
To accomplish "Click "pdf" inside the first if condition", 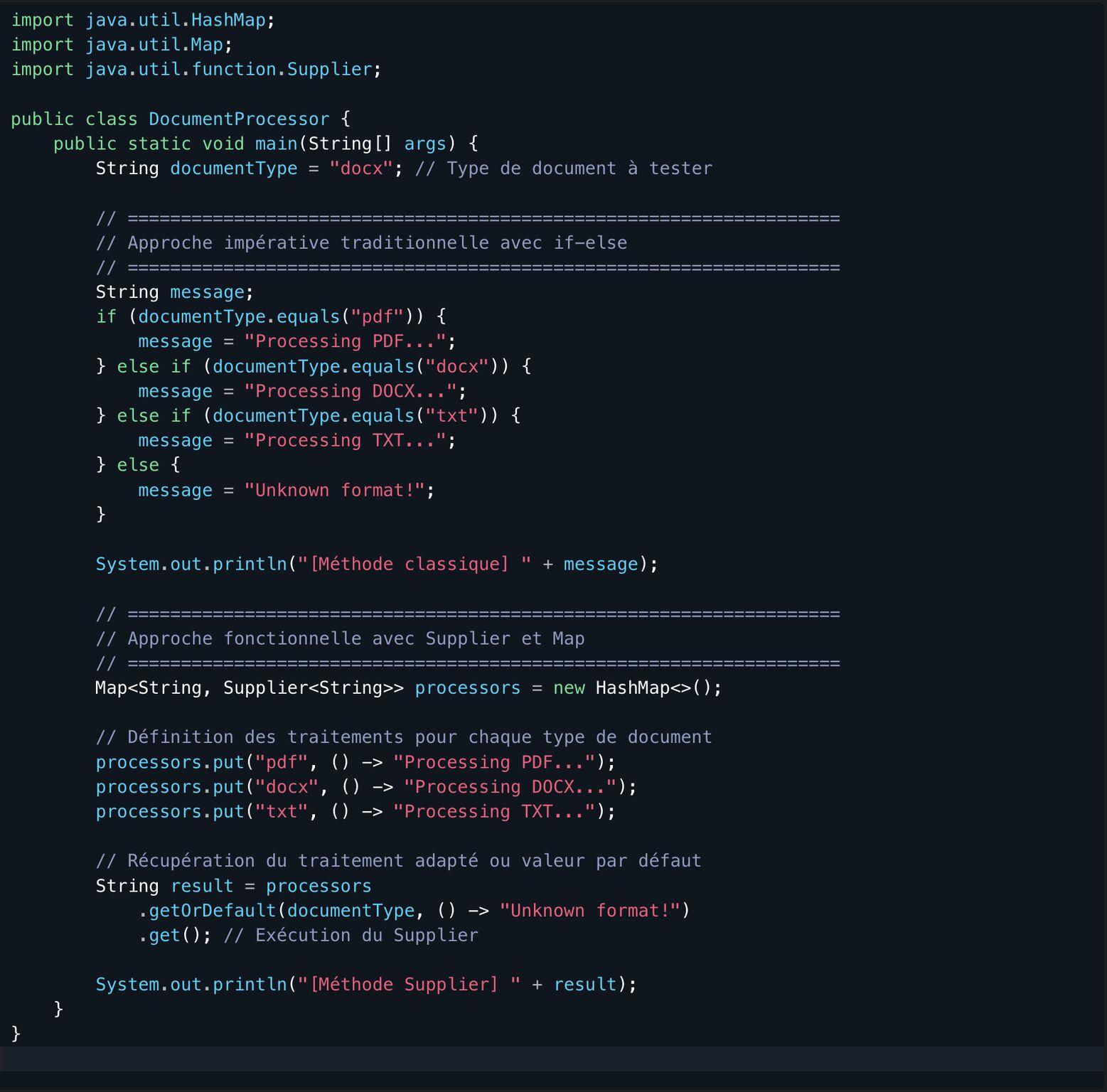I will 378,316.
